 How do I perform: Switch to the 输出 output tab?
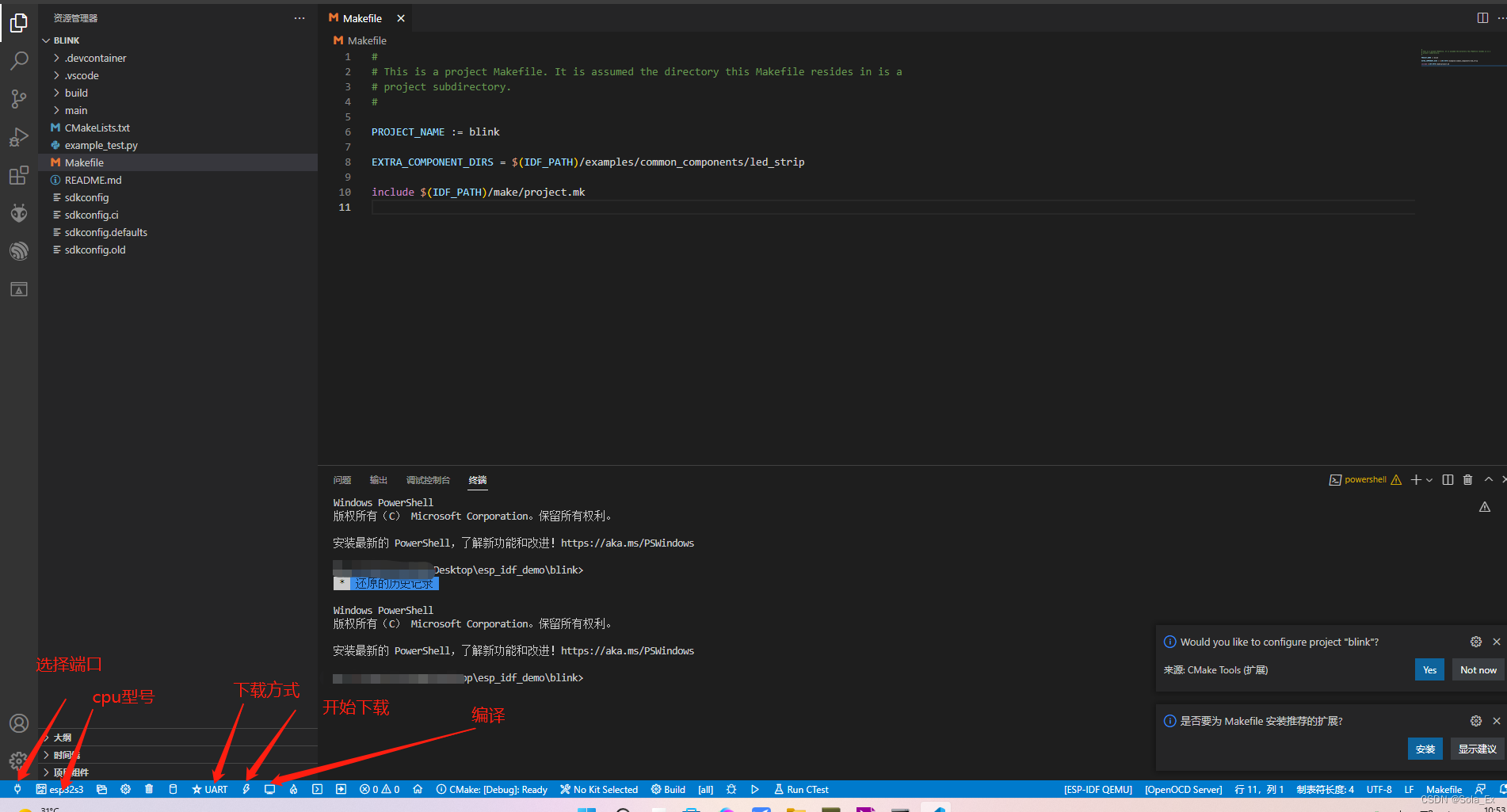pyautogui.click(x=379, y=480)
